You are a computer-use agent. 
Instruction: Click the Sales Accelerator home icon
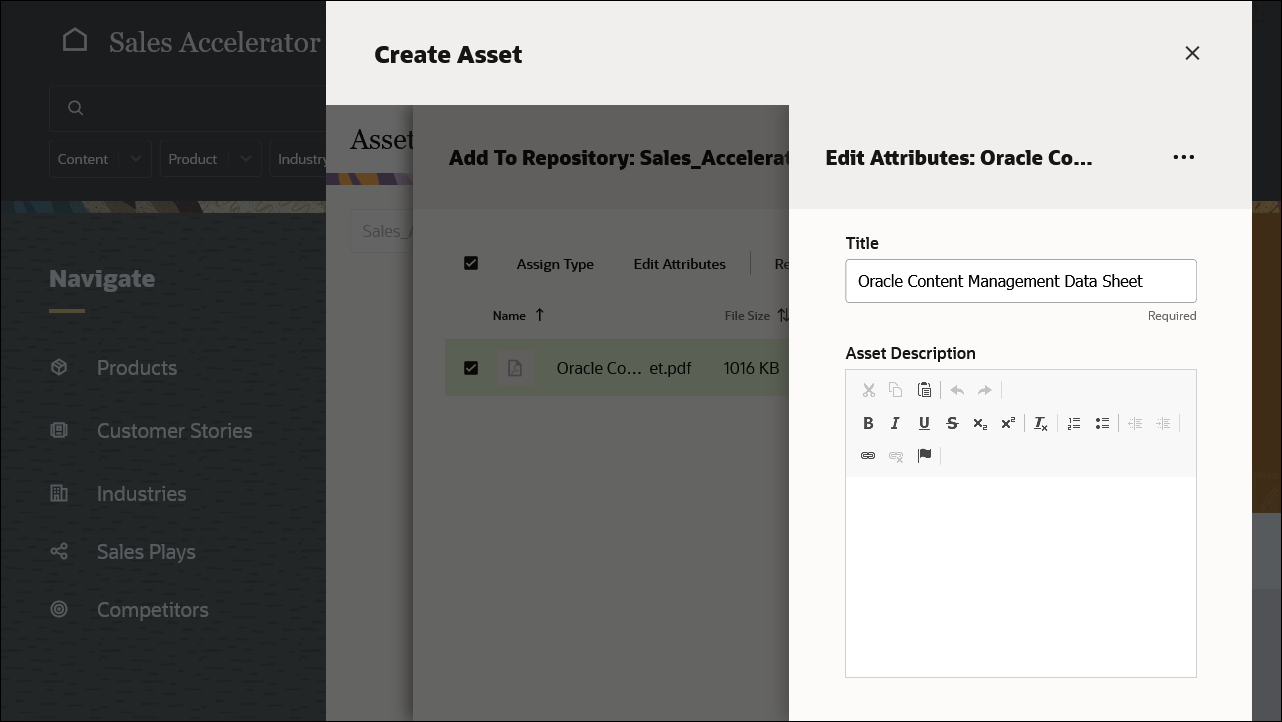(x=75, y=39)
